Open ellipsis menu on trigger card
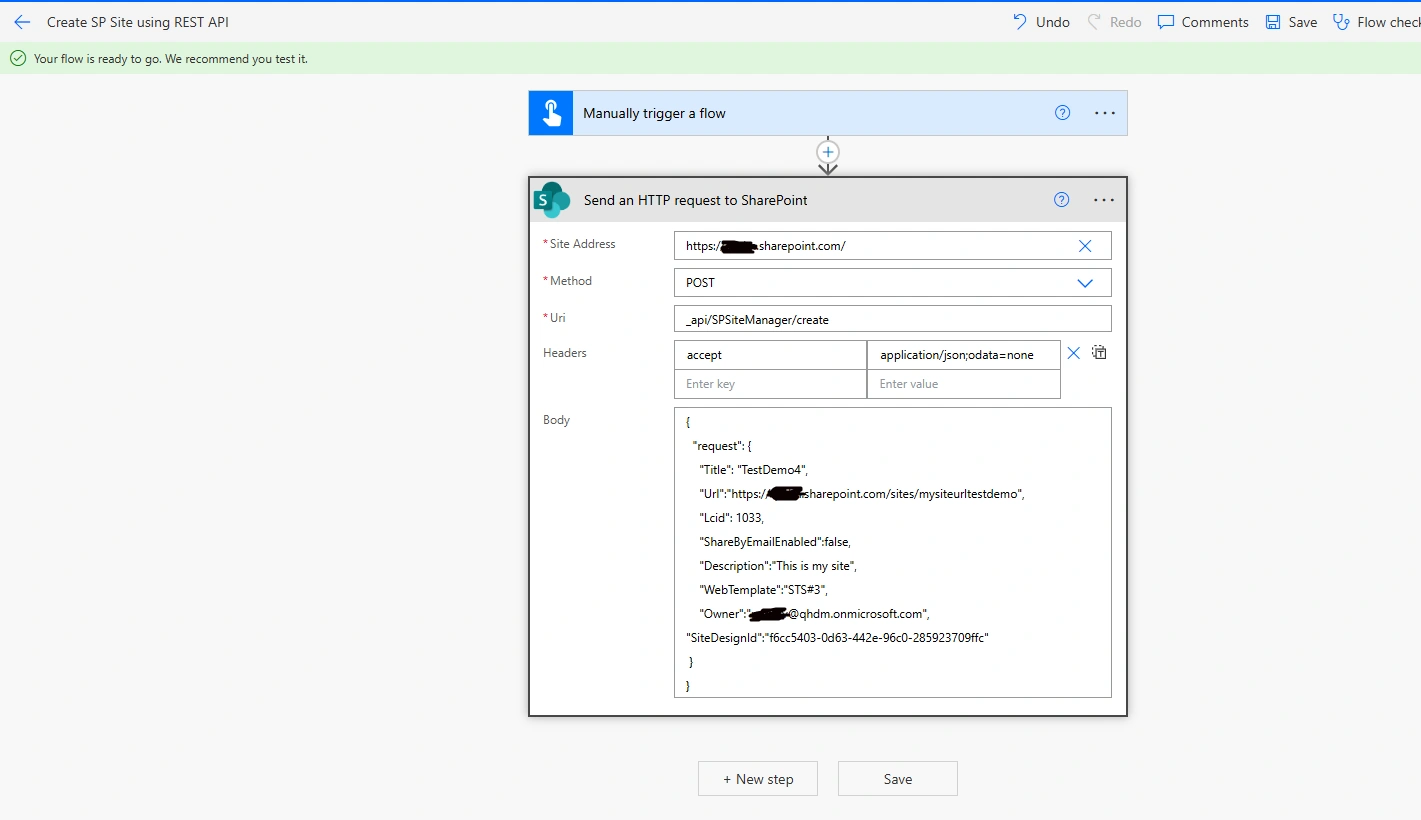1421x820 pixels. [x=1105, y=113]
